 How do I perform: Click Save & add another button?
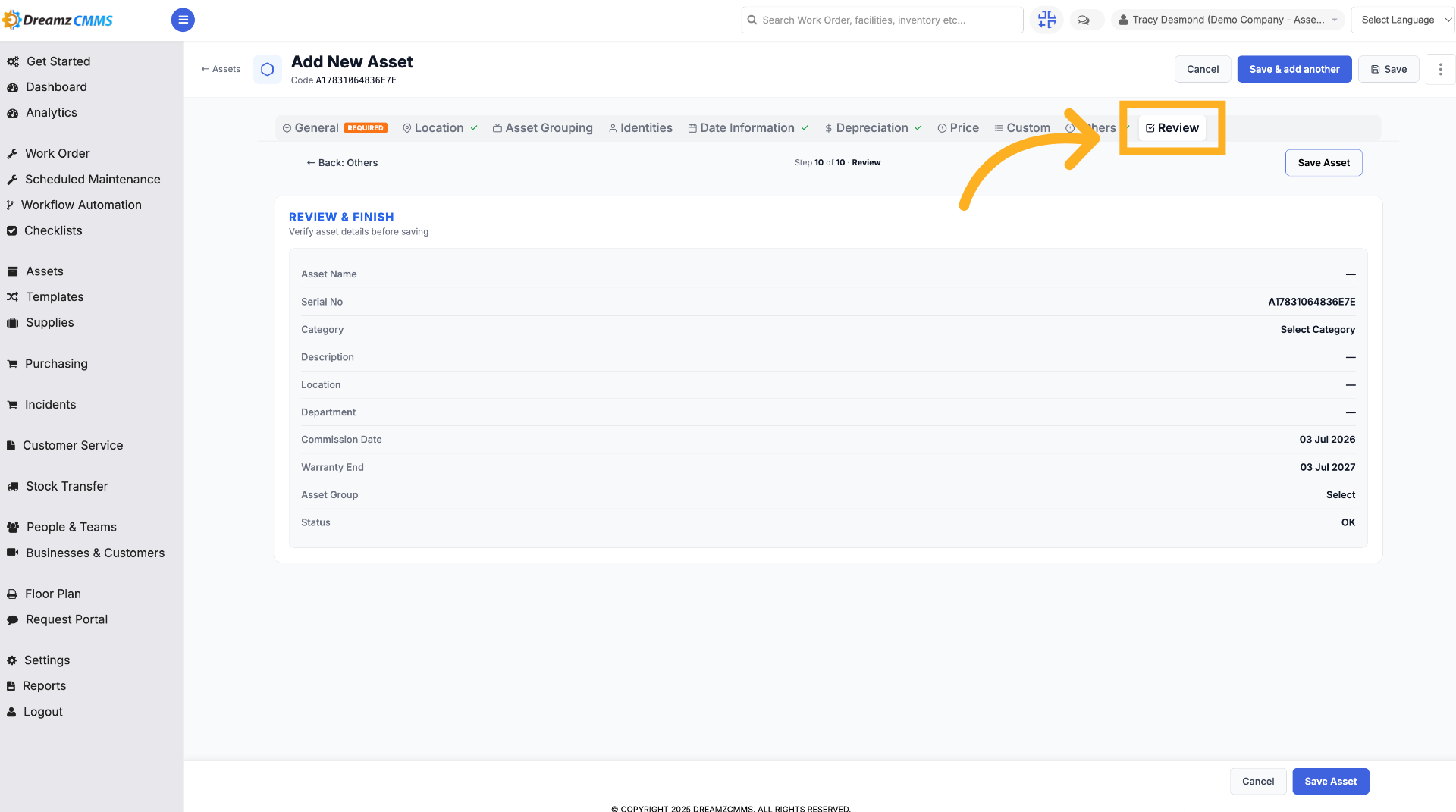coord(1294,69)
